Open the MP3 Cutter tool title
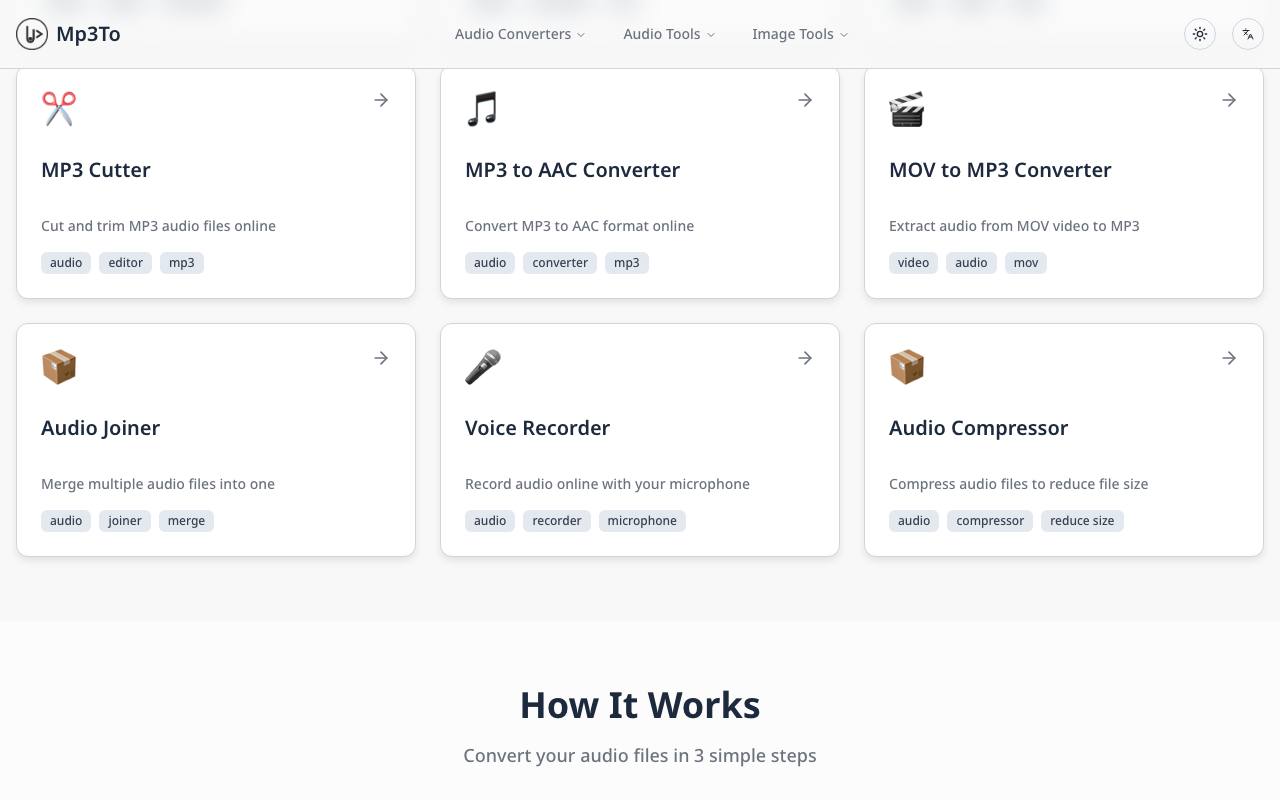1280x800 pixels. 96,170
